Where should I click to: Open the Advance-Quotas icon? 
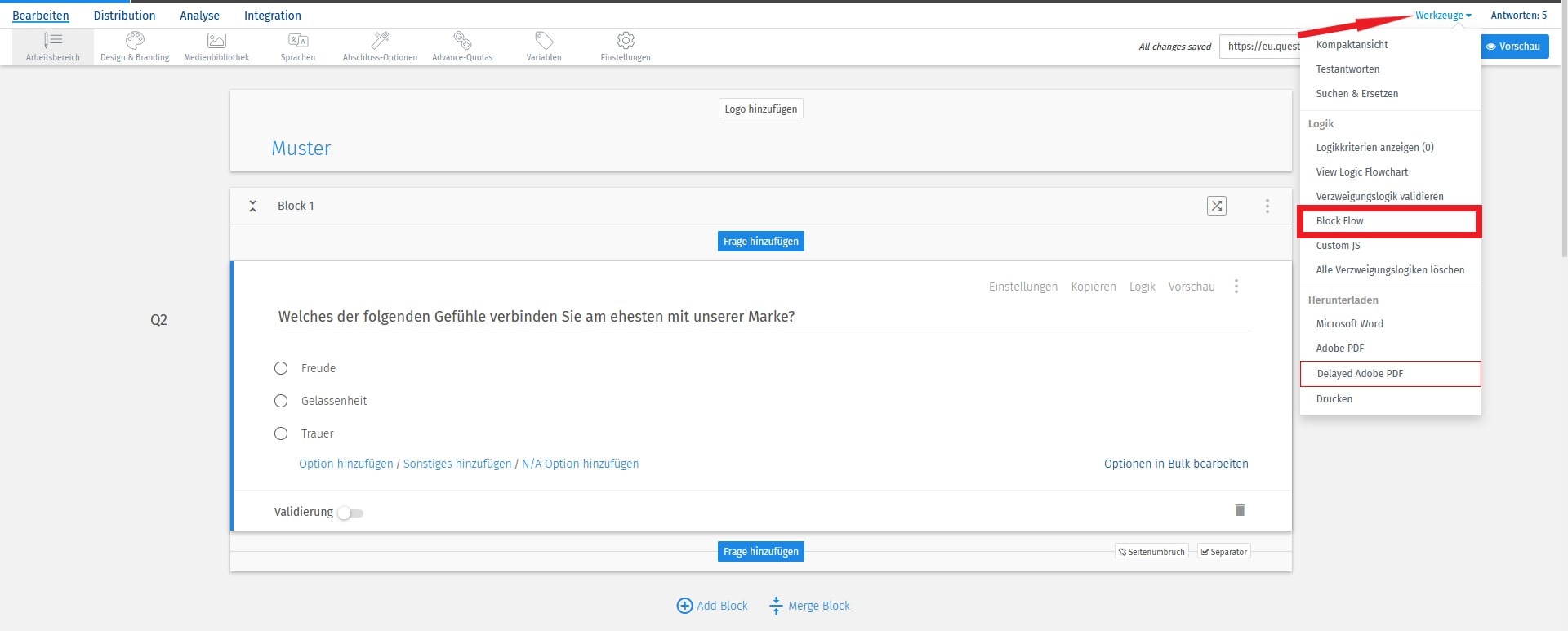coord(462,40)
